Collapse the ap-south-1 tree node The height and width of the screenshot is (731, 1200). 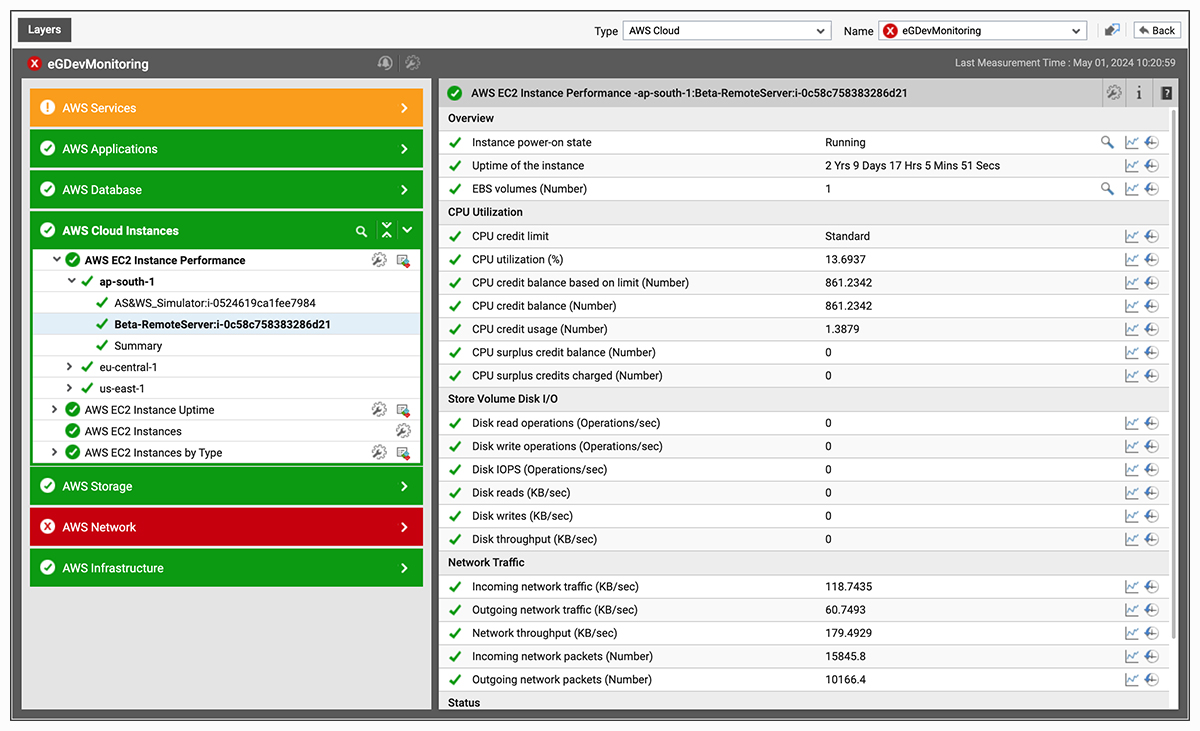[72, 282]
